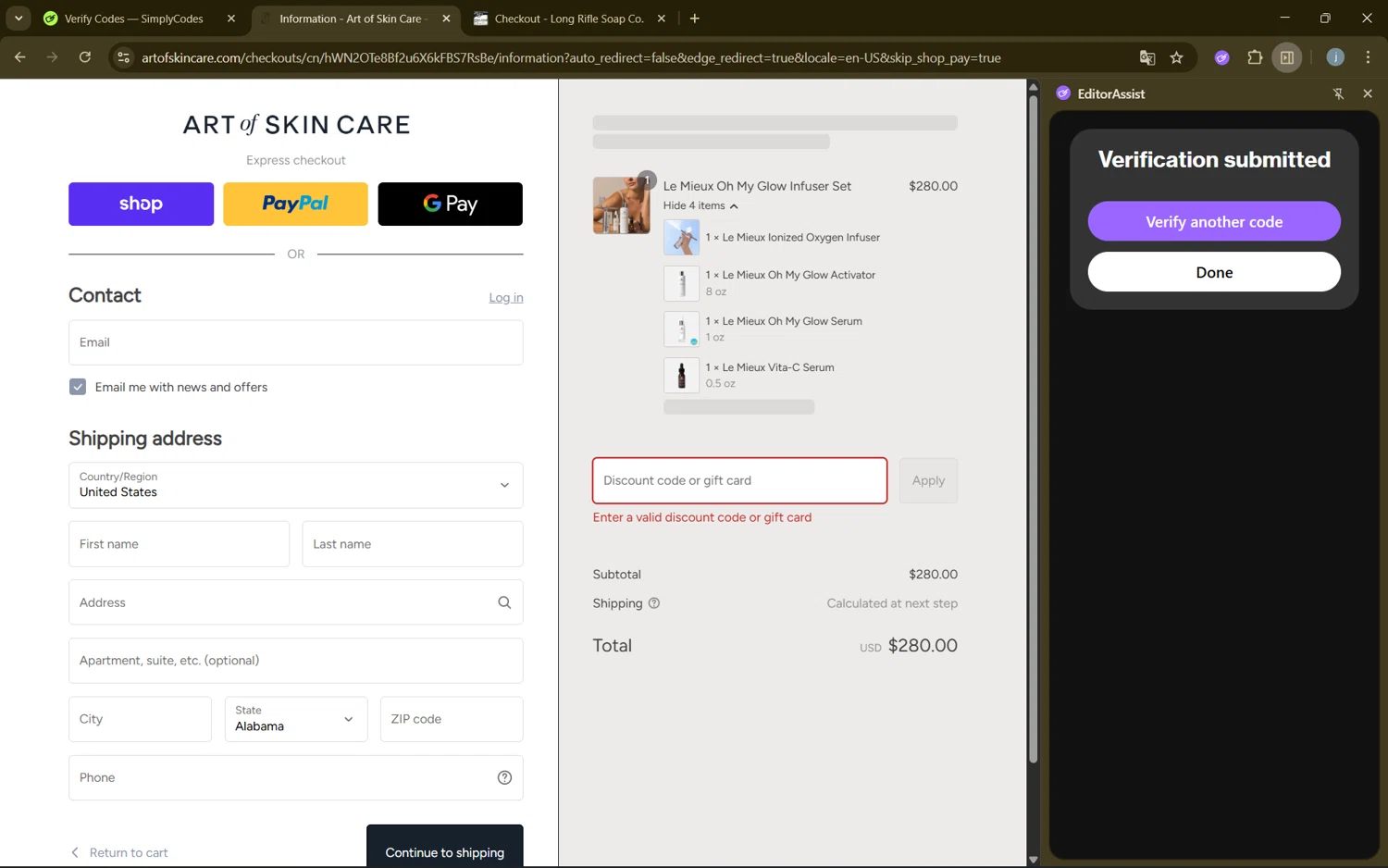Bookmark this page with the star icon
The width and height of the screenshot is (1388, 868).
[x=1177, y=57]
